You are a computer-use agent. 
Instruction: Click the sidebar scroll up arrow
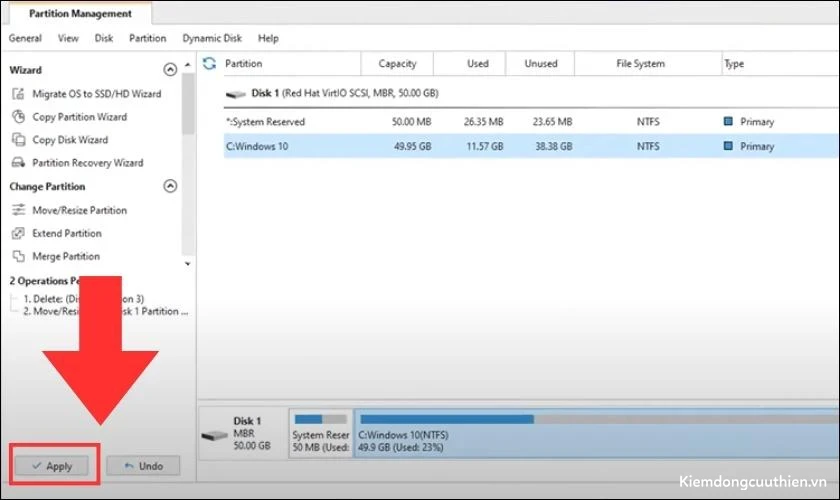[x=188, y=64]
